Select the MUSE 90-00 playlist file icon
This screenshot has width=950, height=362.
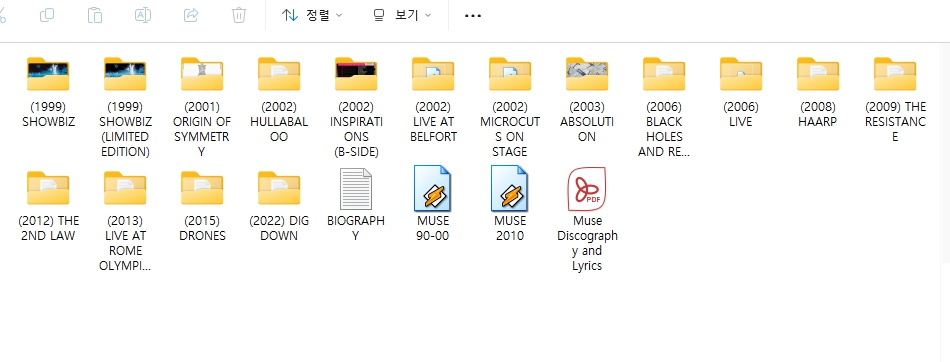pyautogui.click(x=433, y=189)
